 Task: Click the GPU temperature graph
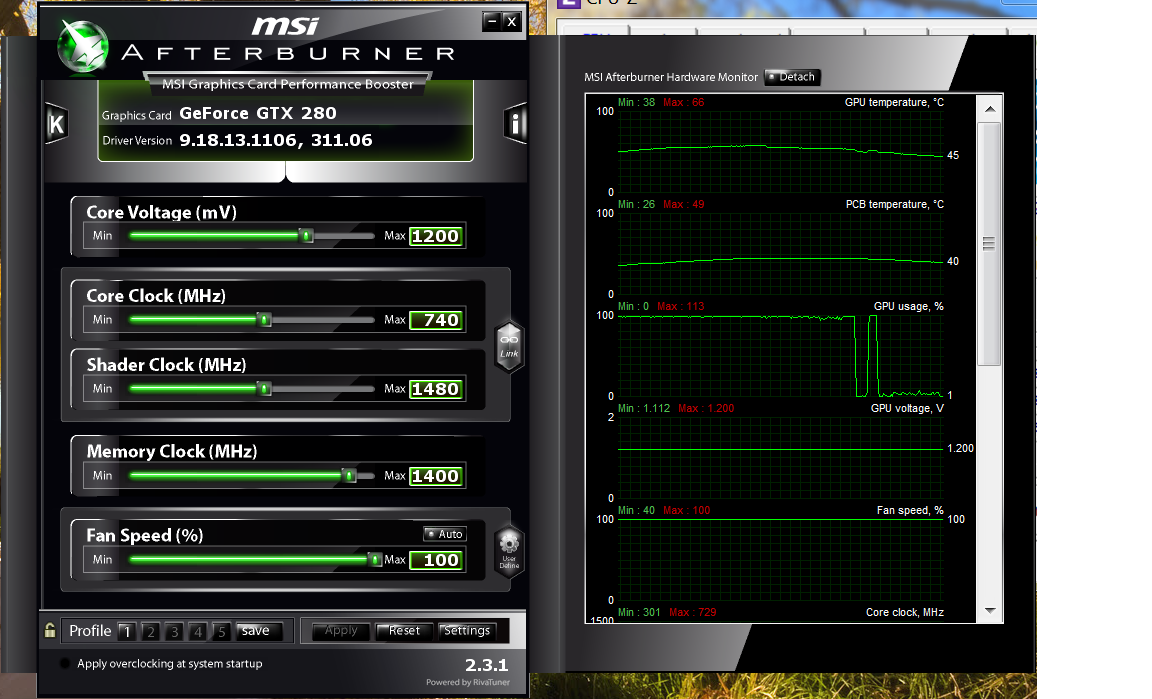pyautogui.click(x=780, y=151)
